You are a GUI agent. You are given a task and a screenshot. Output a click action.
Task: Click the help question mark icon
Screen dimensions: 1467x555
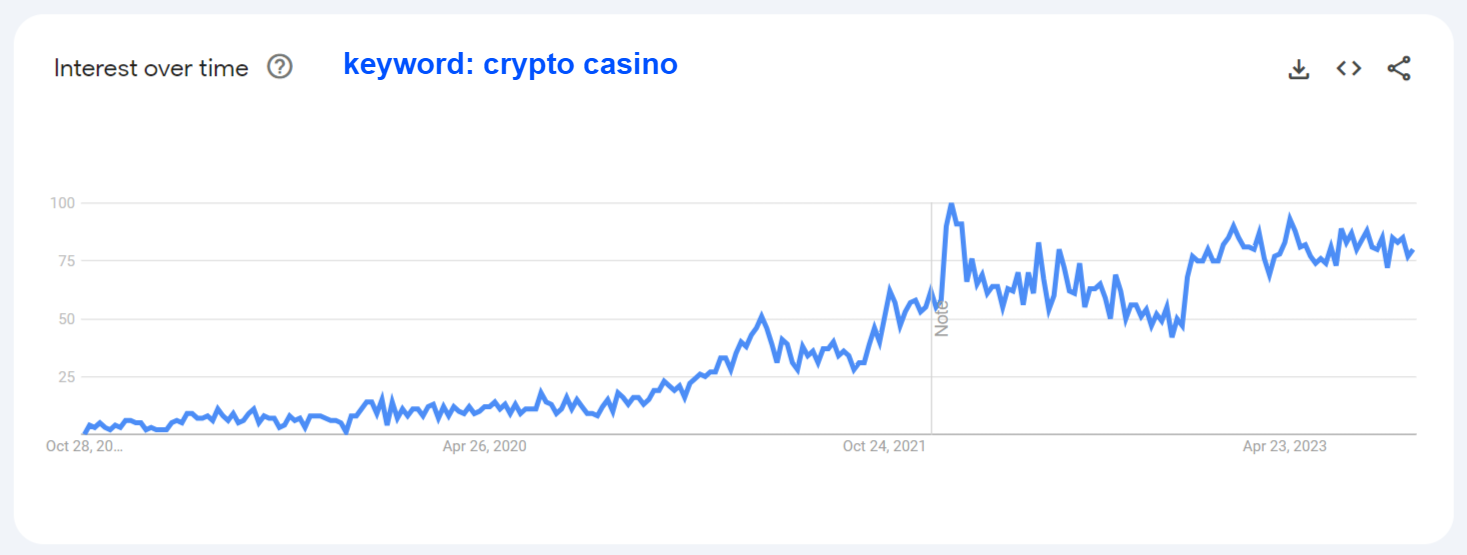click(x=280, y=68)
